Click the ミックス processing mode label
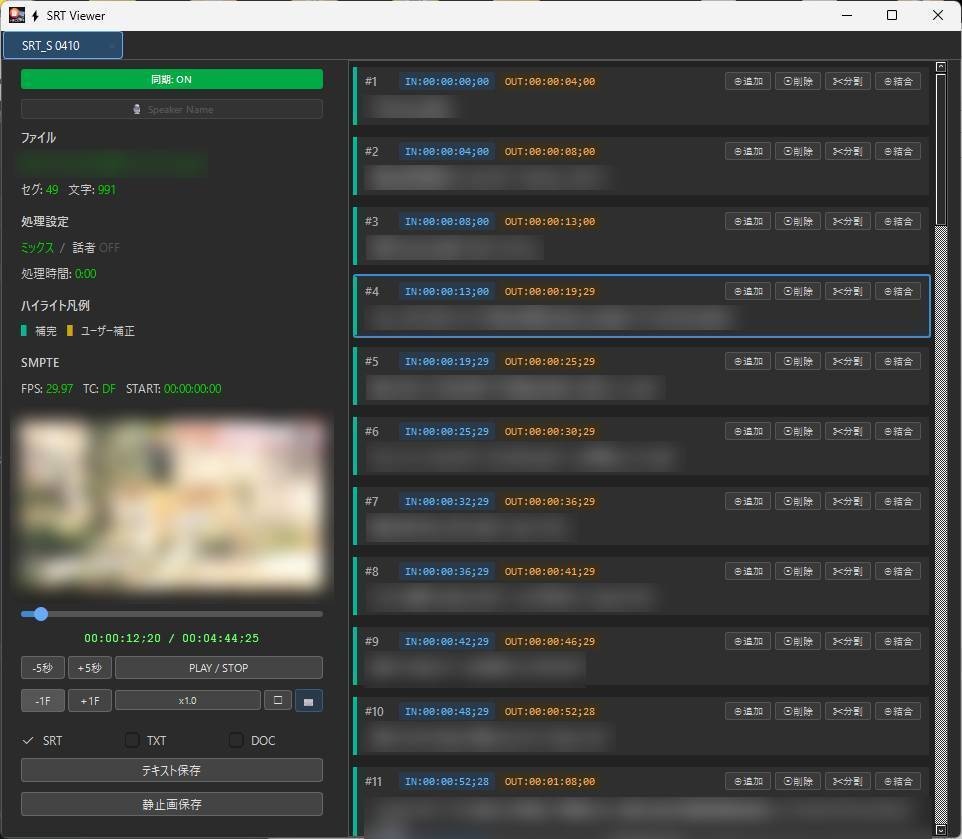 point(37,247)
